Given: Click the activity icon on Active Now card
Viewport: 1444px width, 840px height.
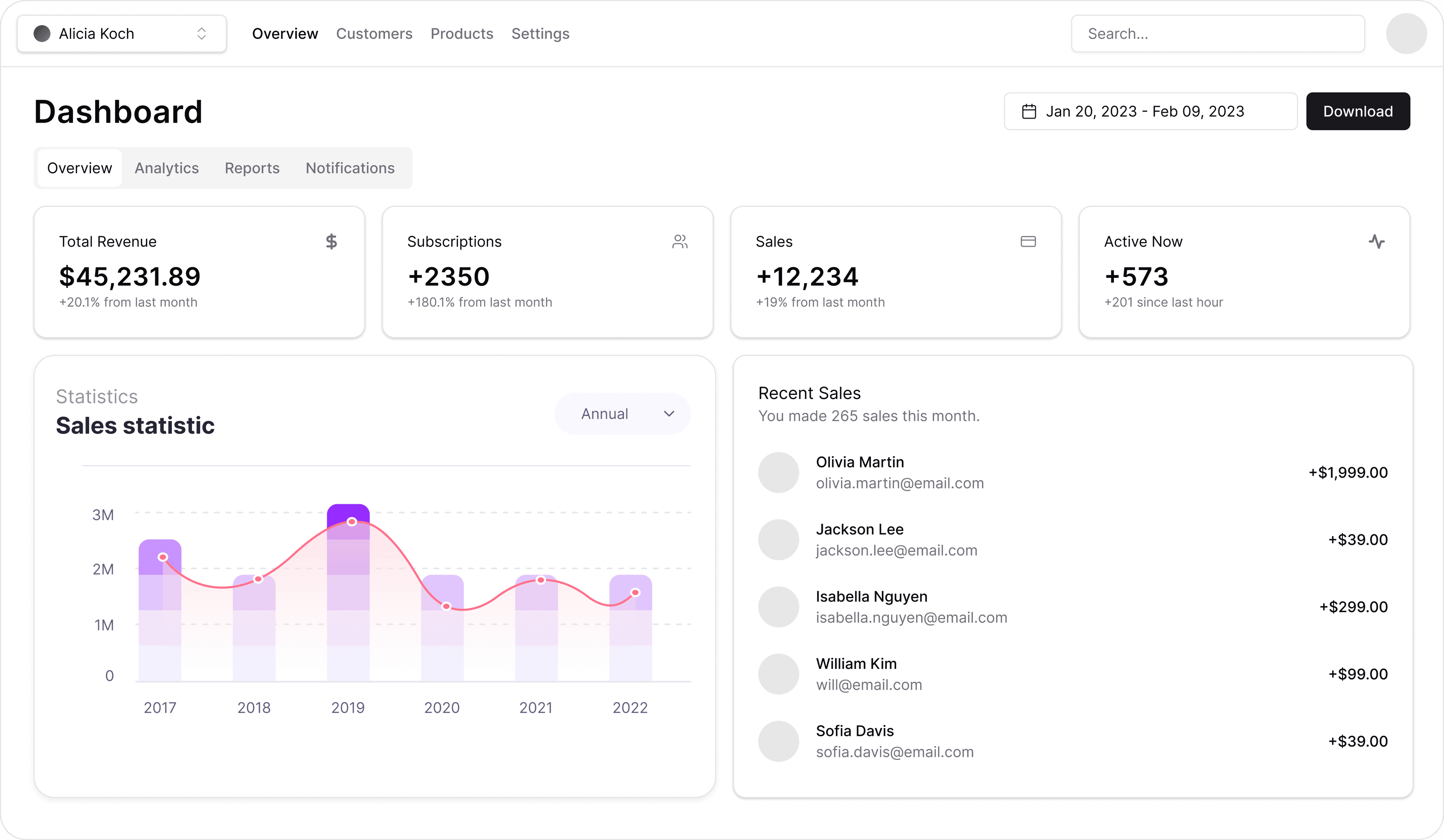Looking at the screenshot, I should (1377, 241).
